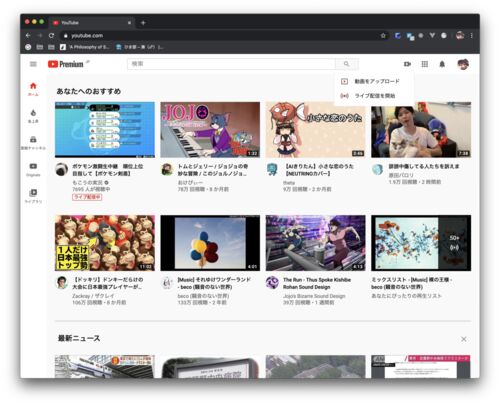Click the YouTube Premium logo
The height and width of the screenshot is (405, 500).
tap(66, 64)
